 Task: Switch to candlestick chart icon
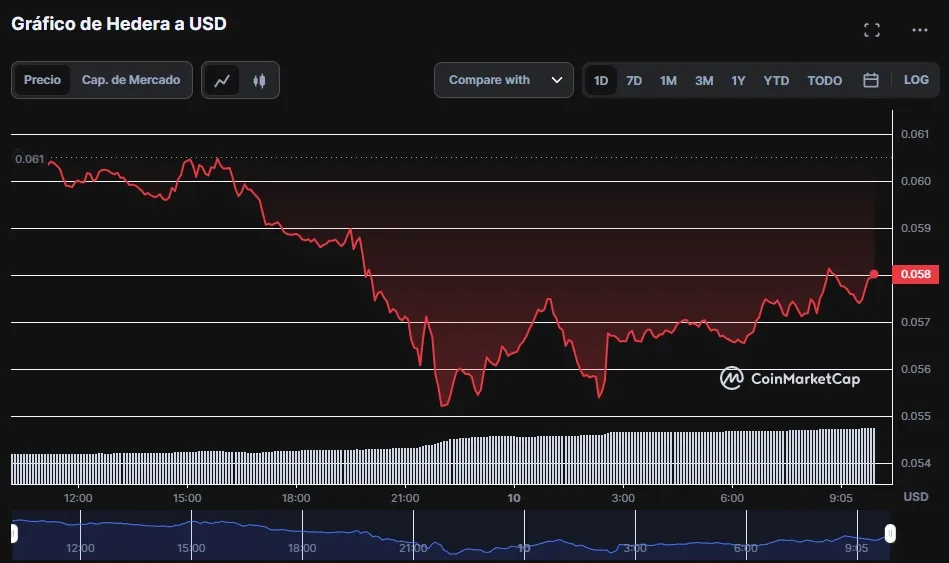[x=259, y=80]
